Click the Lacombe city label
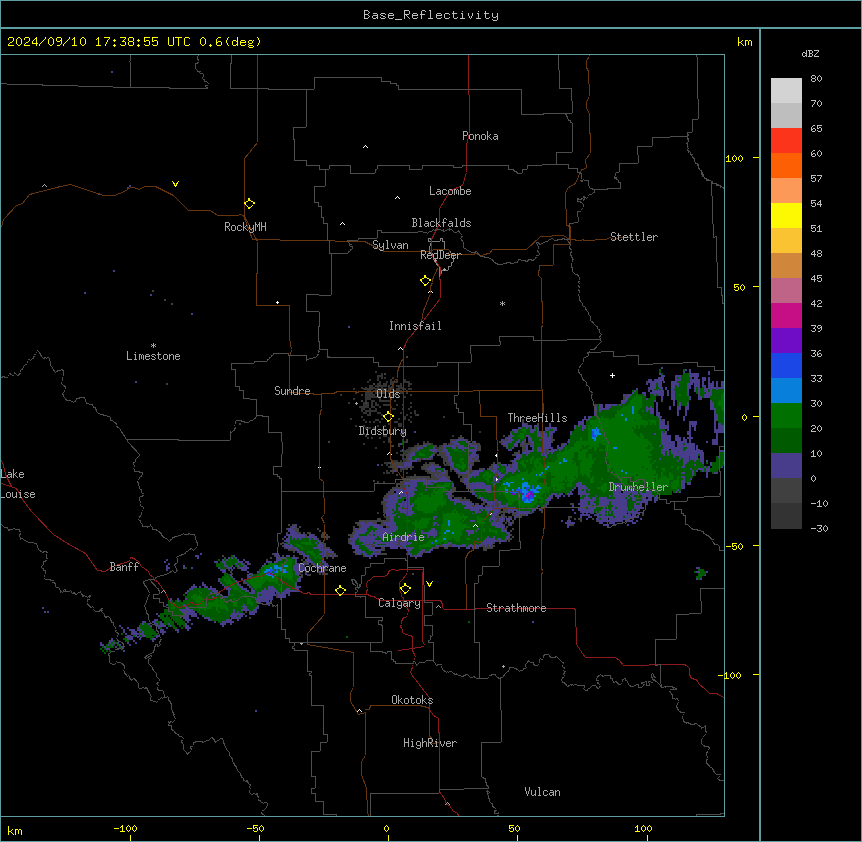Screen dimensions: 862x842 click(x=450, y=191)
